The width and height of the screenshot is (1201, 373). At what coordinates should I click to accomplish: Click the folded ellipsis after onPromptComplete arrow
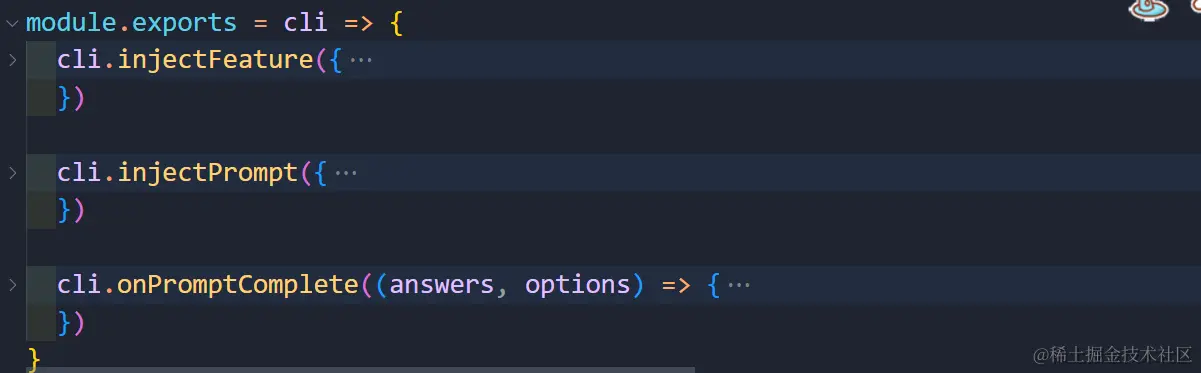[738, 285]
